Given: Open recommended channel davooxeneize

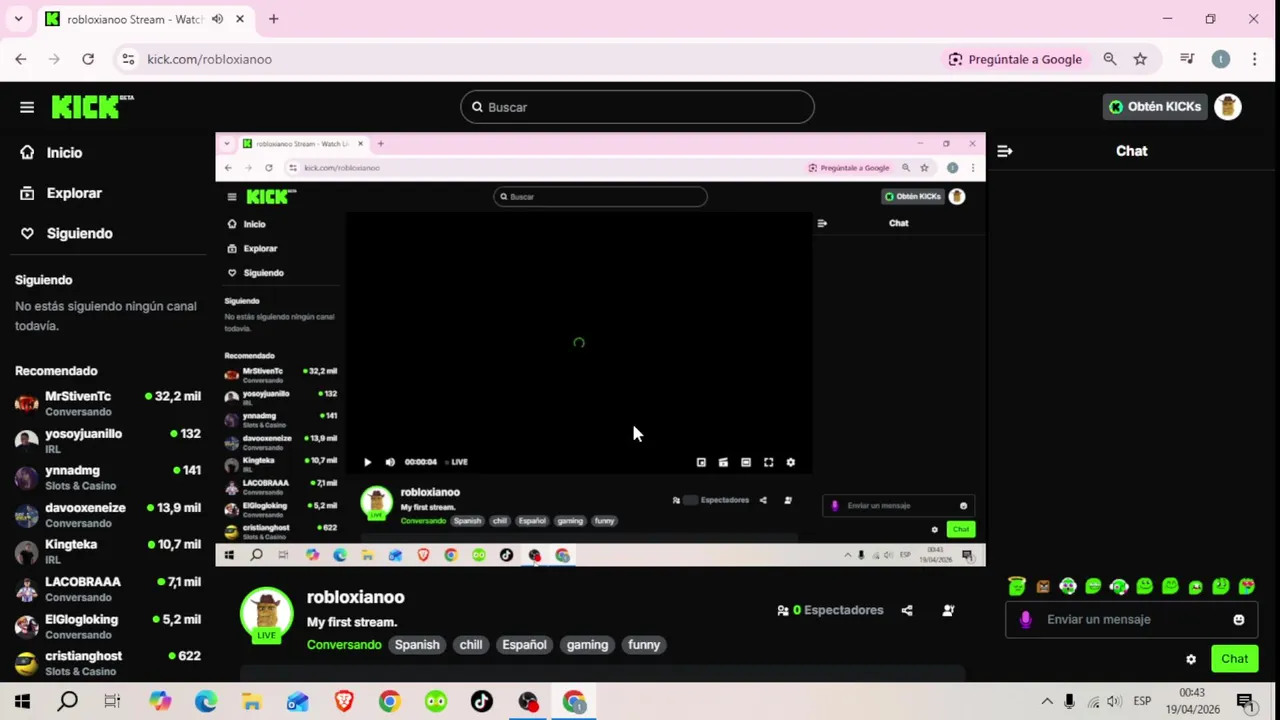Looking at the screenshot, I should click(x=108, y=515).
